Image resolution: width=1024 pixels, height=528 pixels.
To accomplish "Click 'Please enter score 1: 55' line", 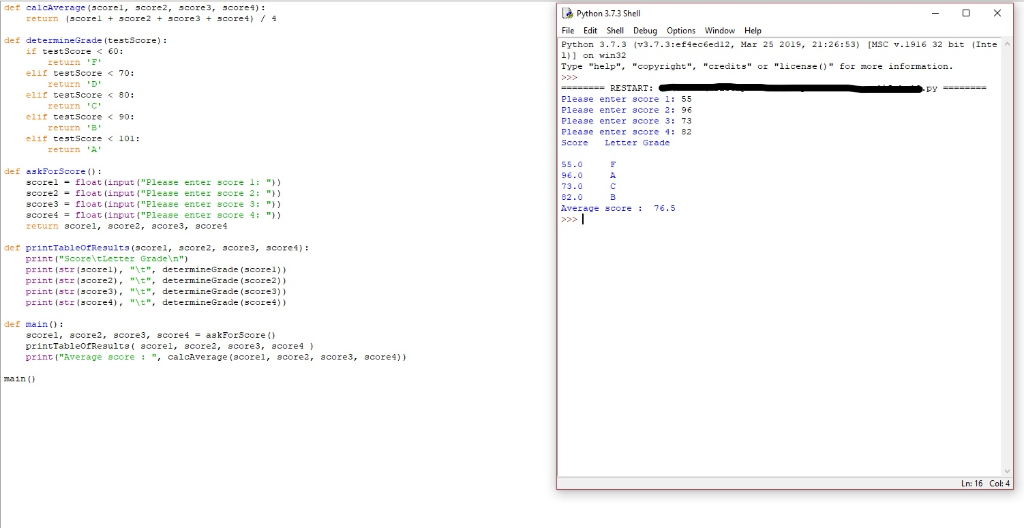I will tap(626, 99).
